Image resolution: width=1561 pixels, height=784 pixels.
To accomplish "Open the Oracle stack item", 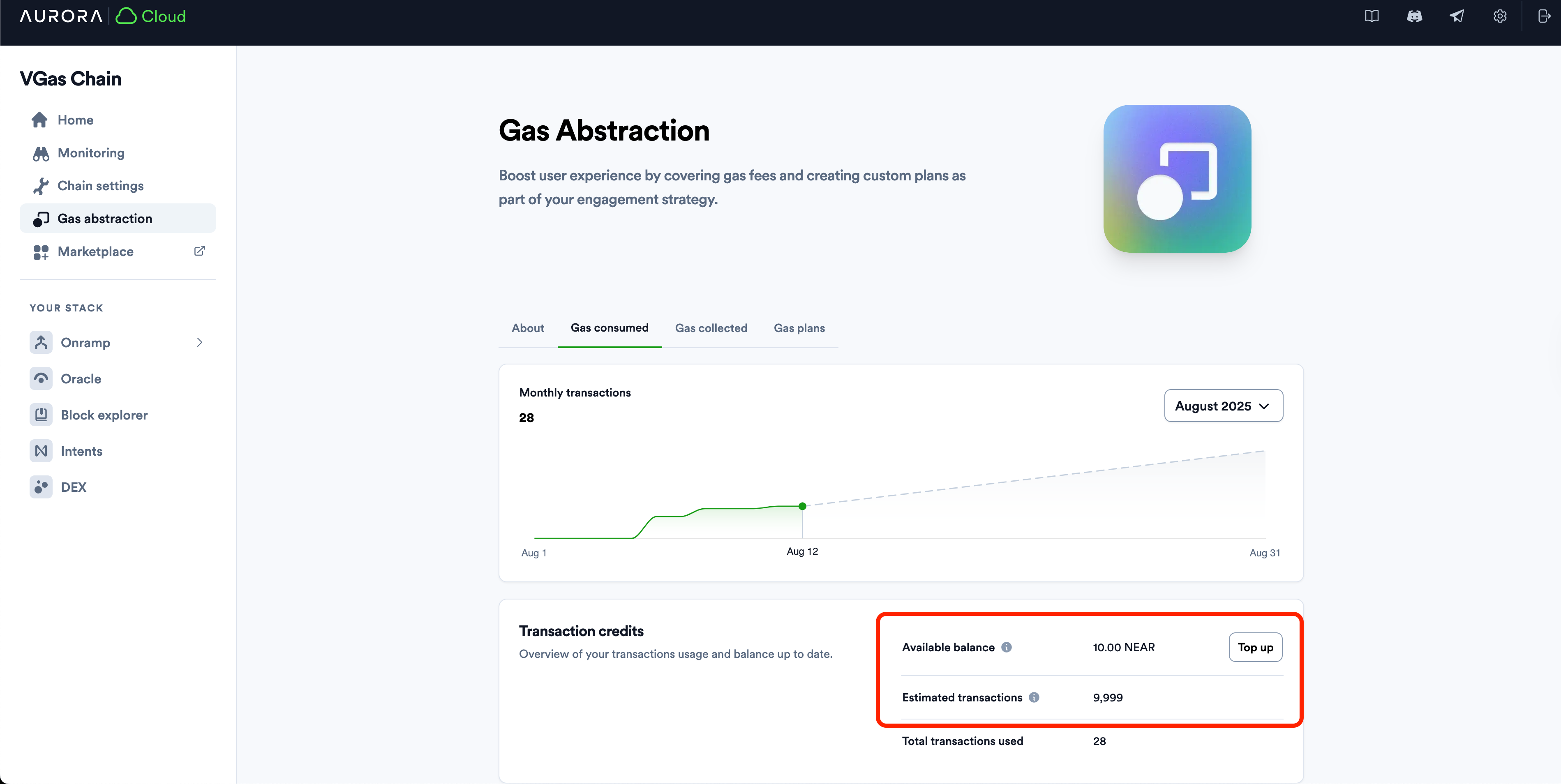I will 81,379.
